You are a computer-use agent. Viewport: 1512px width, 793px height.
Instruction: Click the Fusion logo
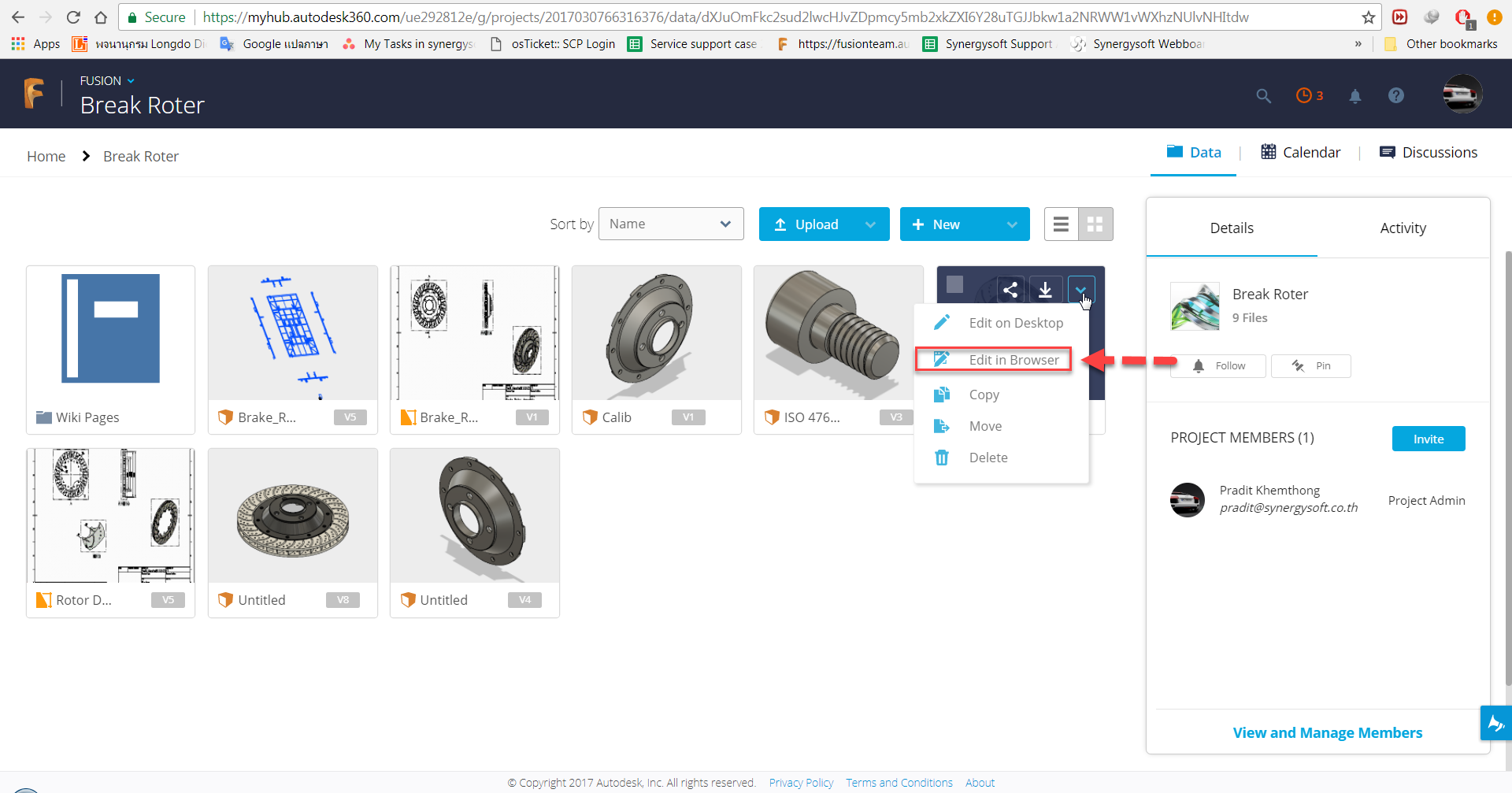pyautogui.click(x=35, y=93)
